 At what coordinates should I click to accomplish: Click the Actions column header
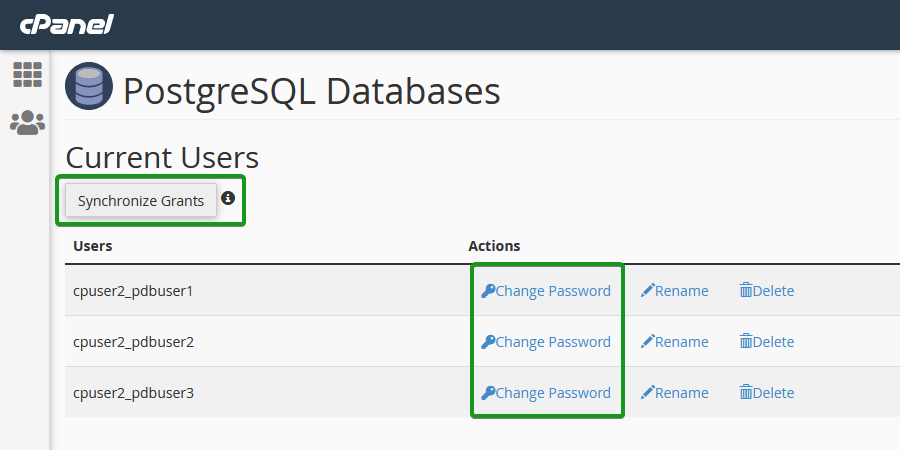(494, 246)
